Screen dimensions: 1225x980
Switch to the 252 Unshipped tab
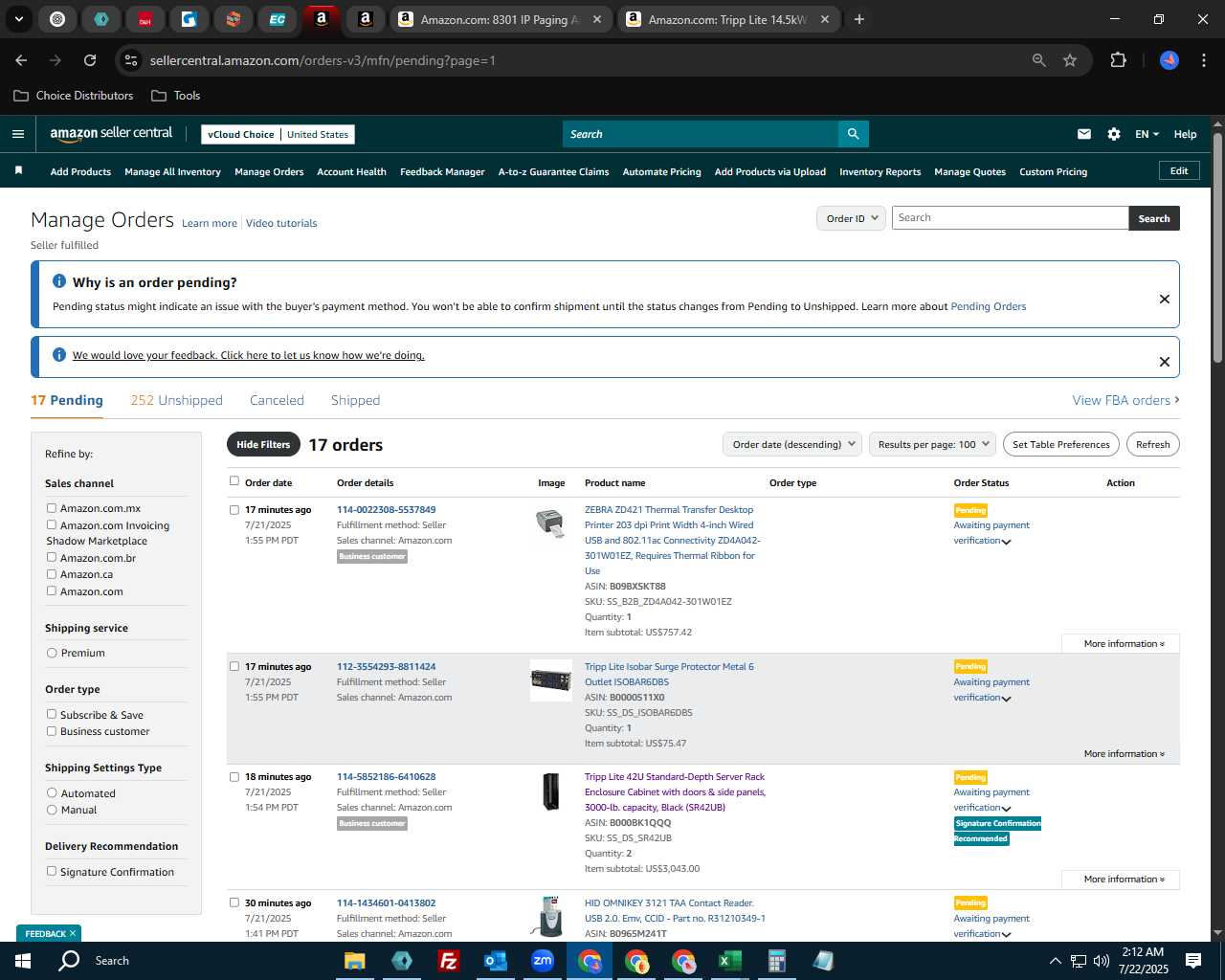(x=176, y=400)
